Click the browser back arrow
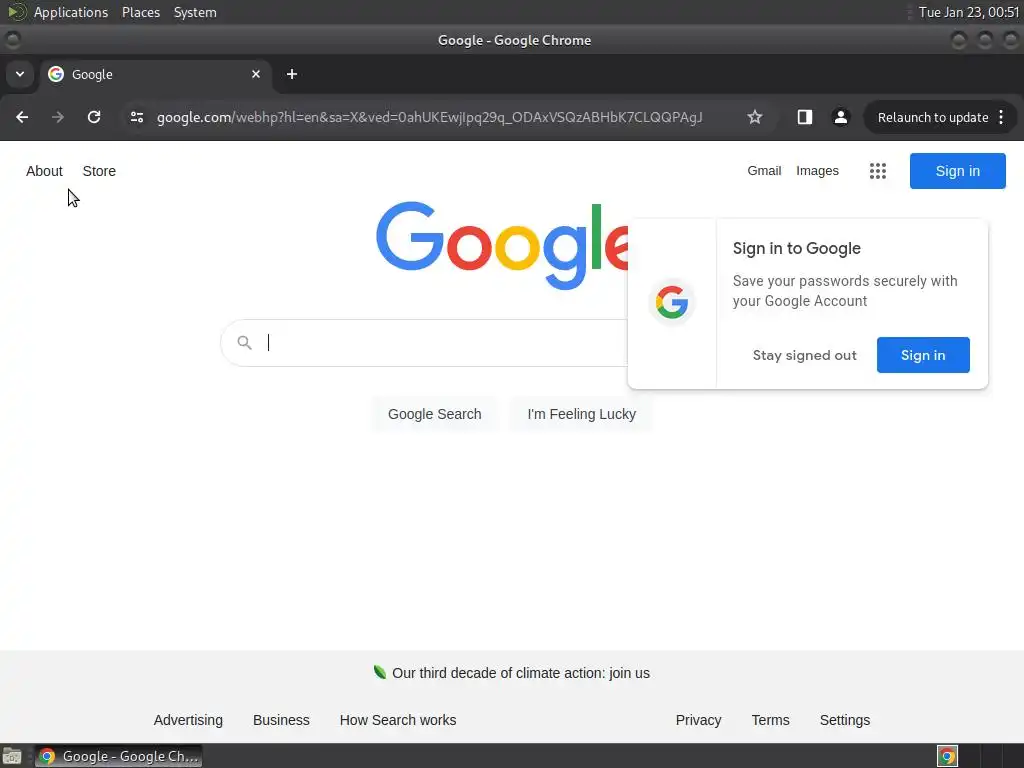The width and height of the screenshot is (1024, 768). tap(22, 117)
